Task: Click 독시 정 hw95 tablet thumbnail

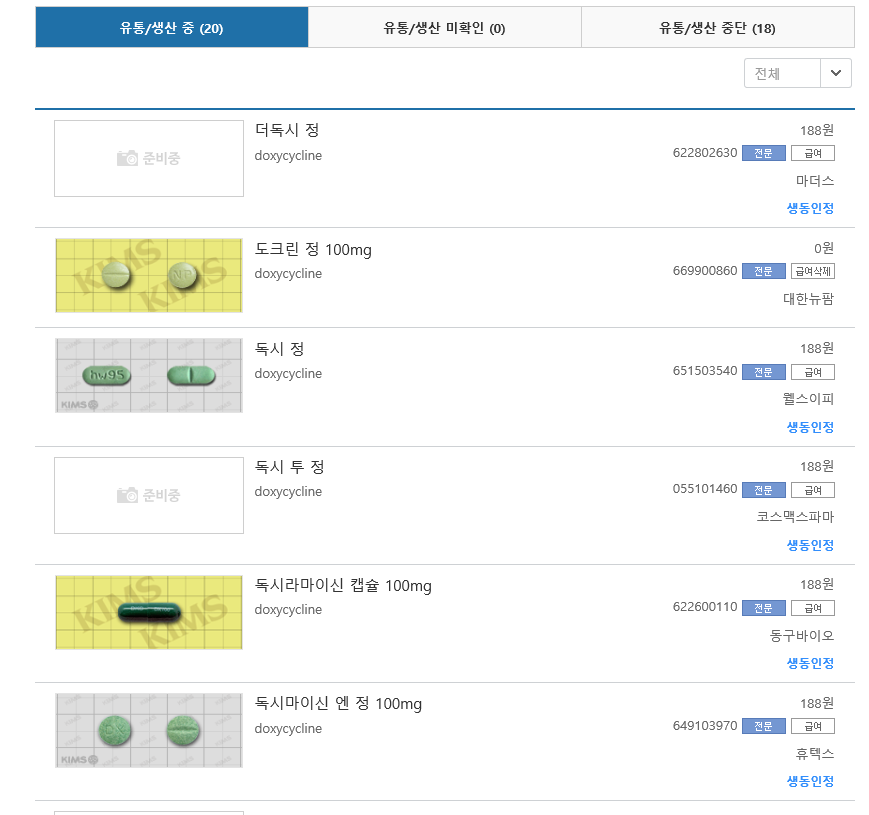Action: coord(149,376)
